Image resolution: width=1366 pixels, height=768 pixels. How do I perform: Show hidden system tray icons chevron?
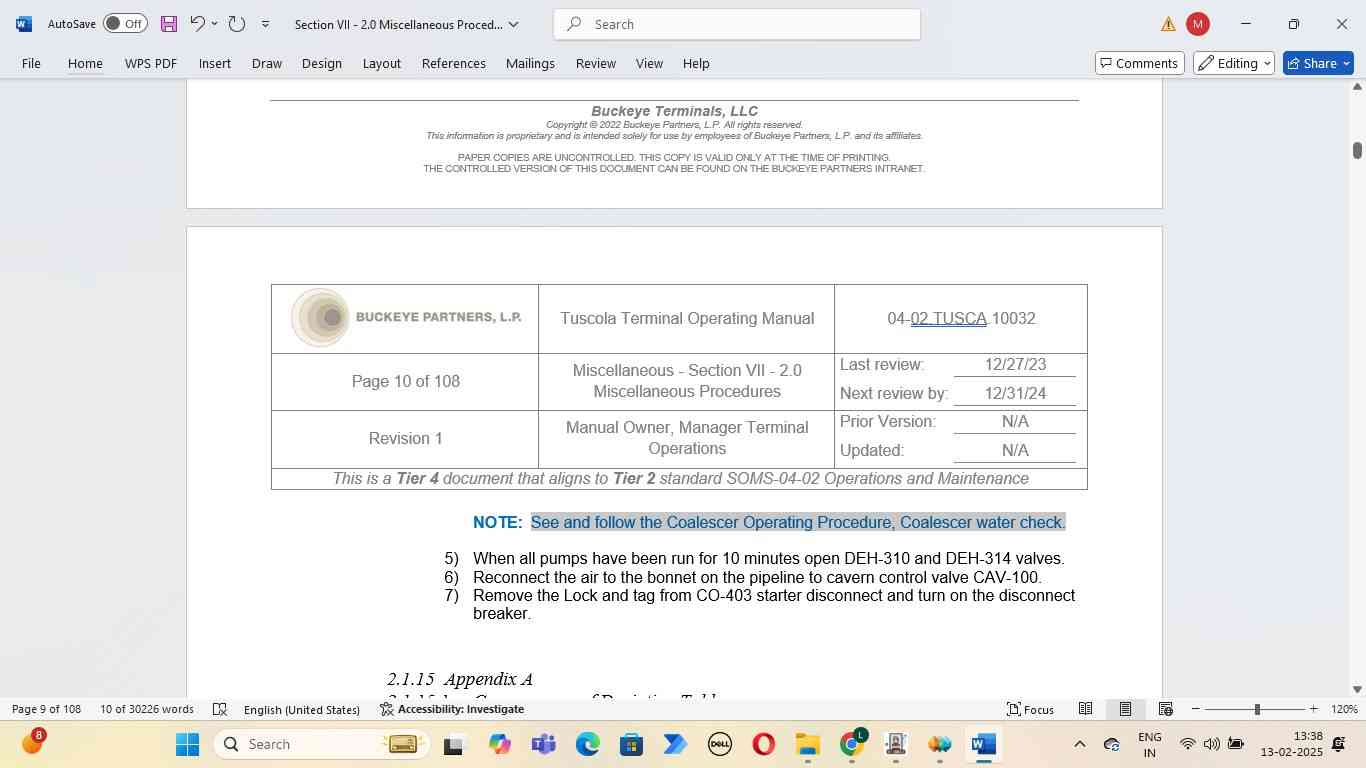coord(1079,744)
